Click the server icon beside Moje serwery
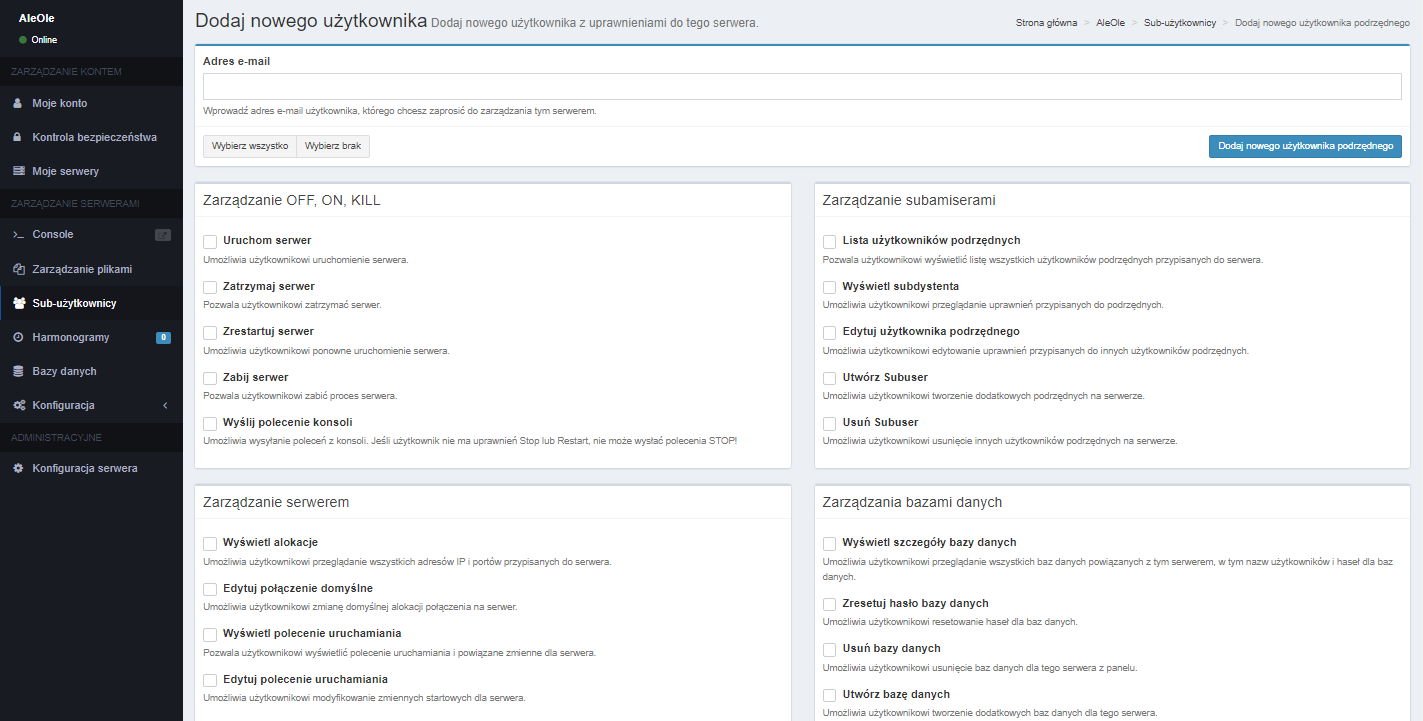 pos(18,171)
